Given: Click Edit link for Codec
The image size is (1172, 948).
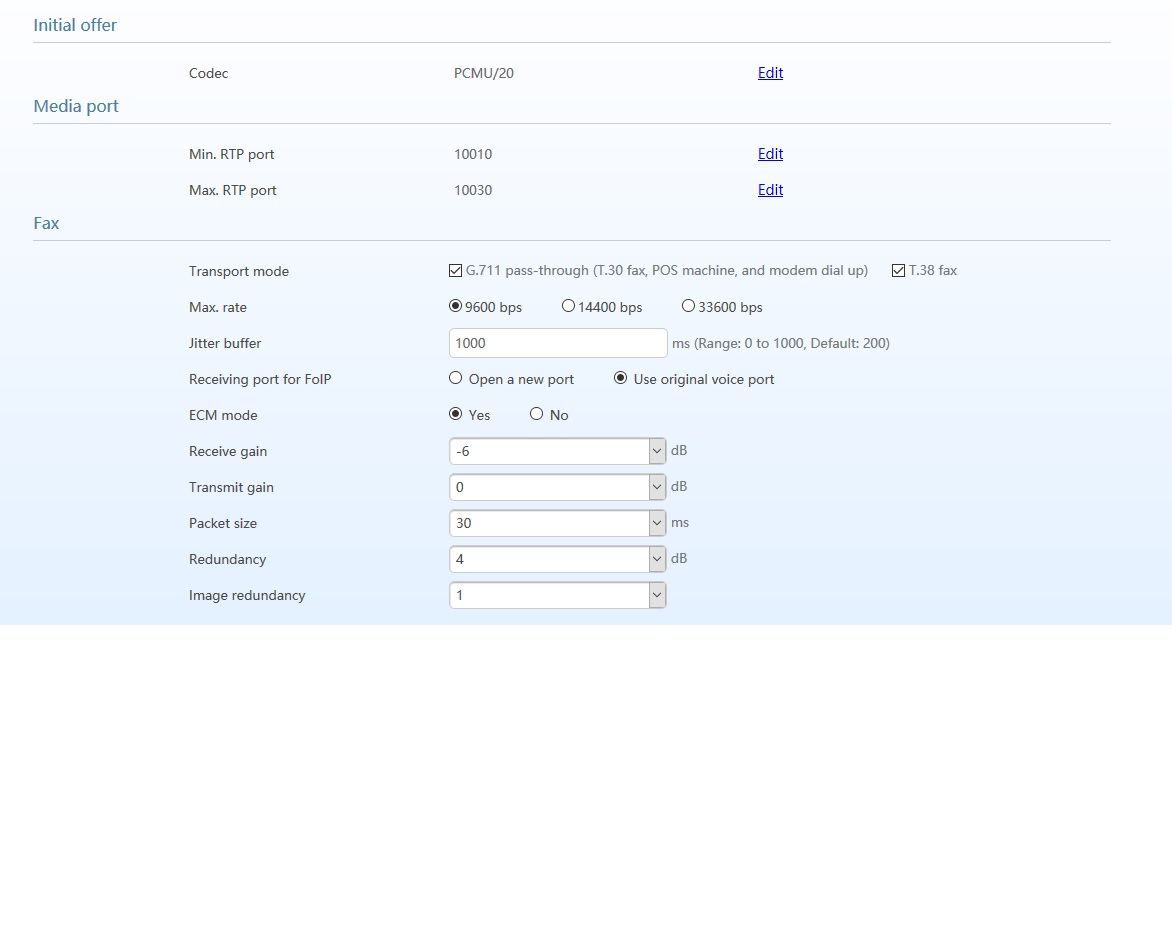Looking at the screenshot, I should coord(770,73).
